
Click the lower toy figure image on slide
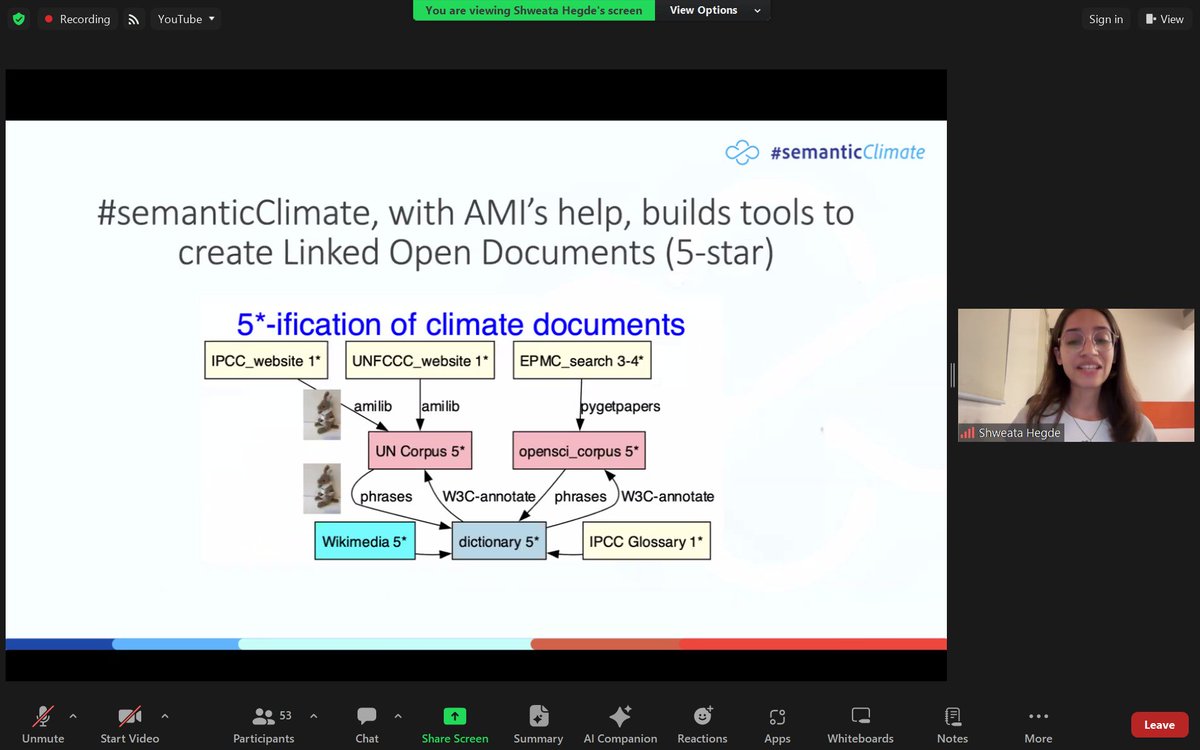pyautogui.click(x=322, y=489)
